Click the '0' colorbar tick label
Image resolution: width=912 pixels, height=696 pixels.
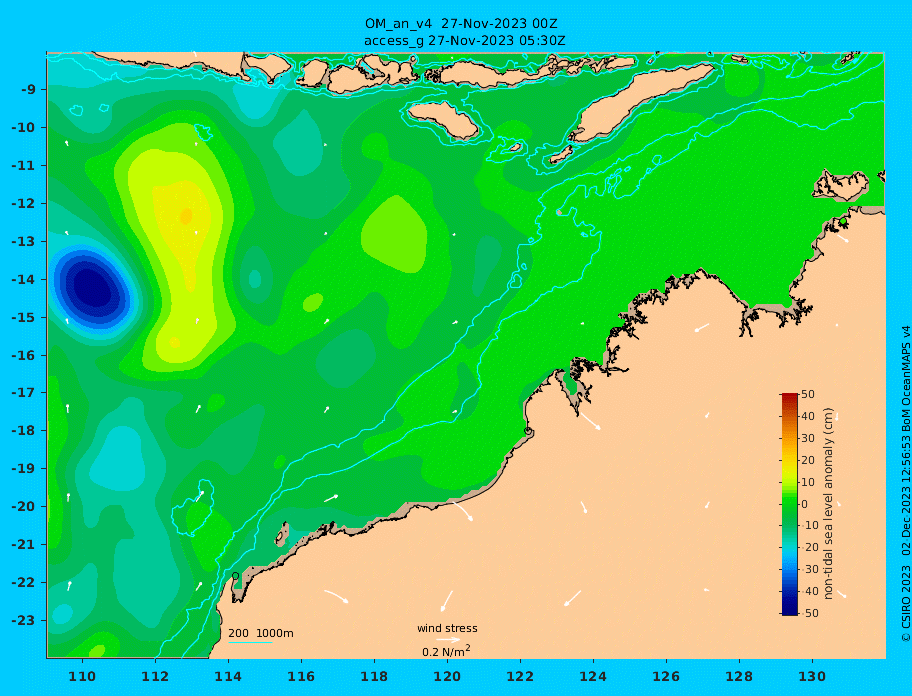[804, 504]
